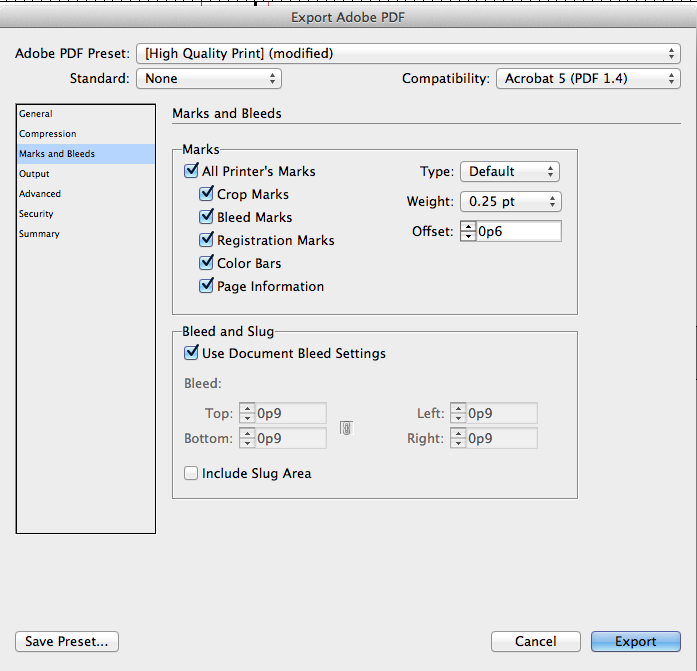Open the Adobe PDF Preset dropdown
This screenshot has height=671, width=697.
pos(408,53)
